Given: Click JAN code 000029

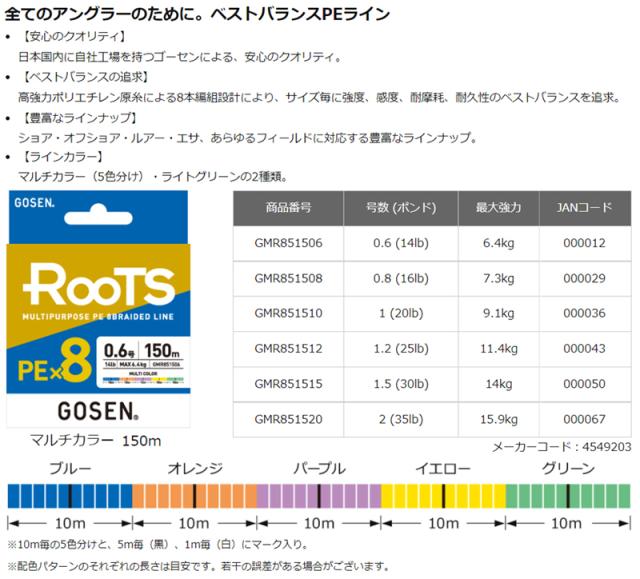Looking at the screenshot, I should point(584,278).
